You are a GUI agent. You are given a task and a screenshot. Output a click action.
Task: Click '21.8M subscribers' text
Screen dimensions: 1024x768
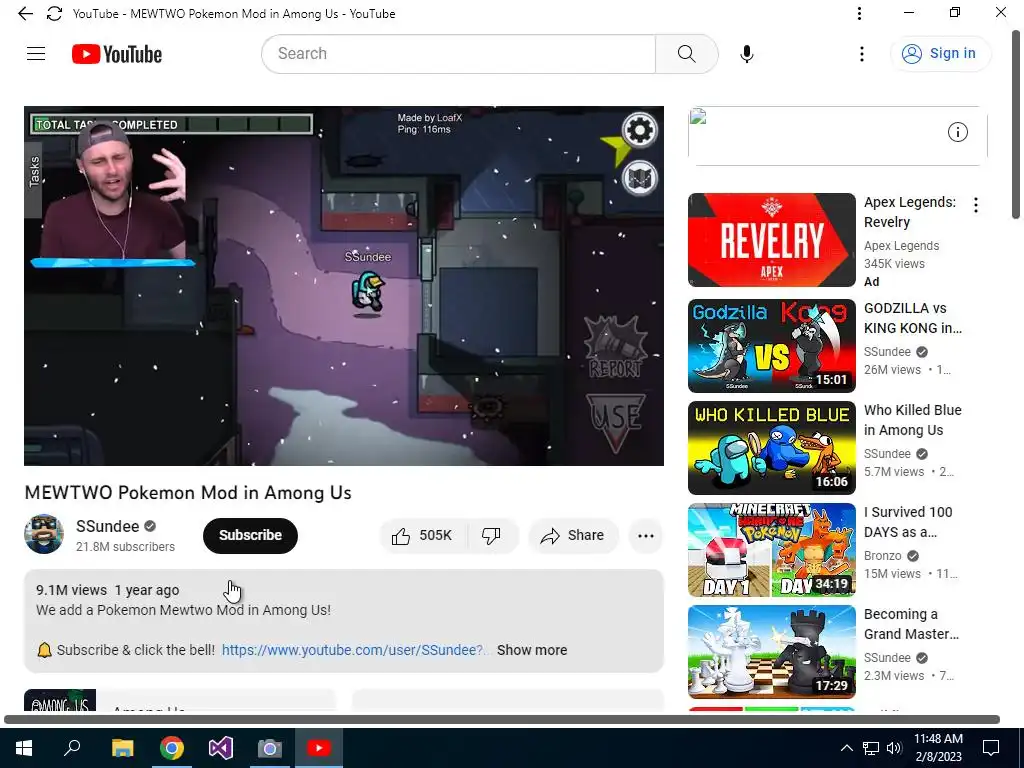point(125,547)
